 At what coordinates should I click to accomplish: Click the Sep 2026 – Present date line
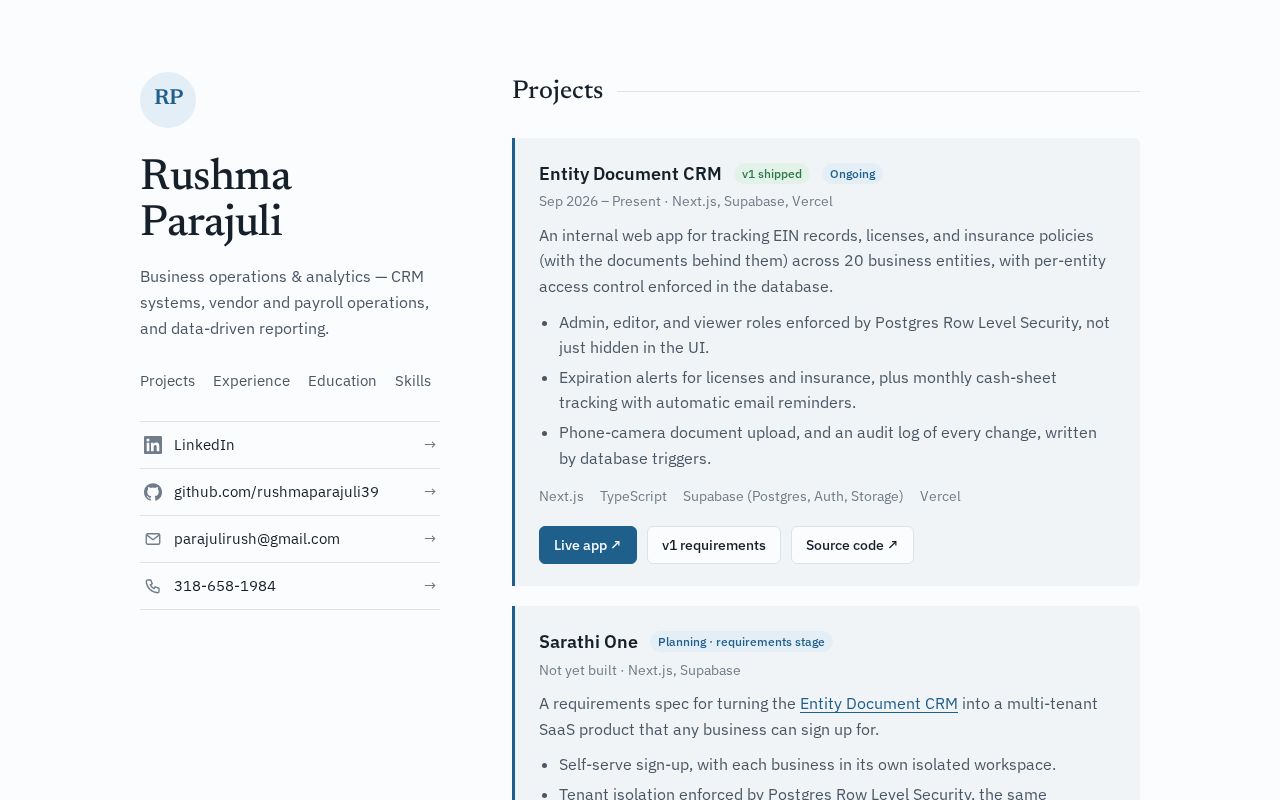(686, 201)
